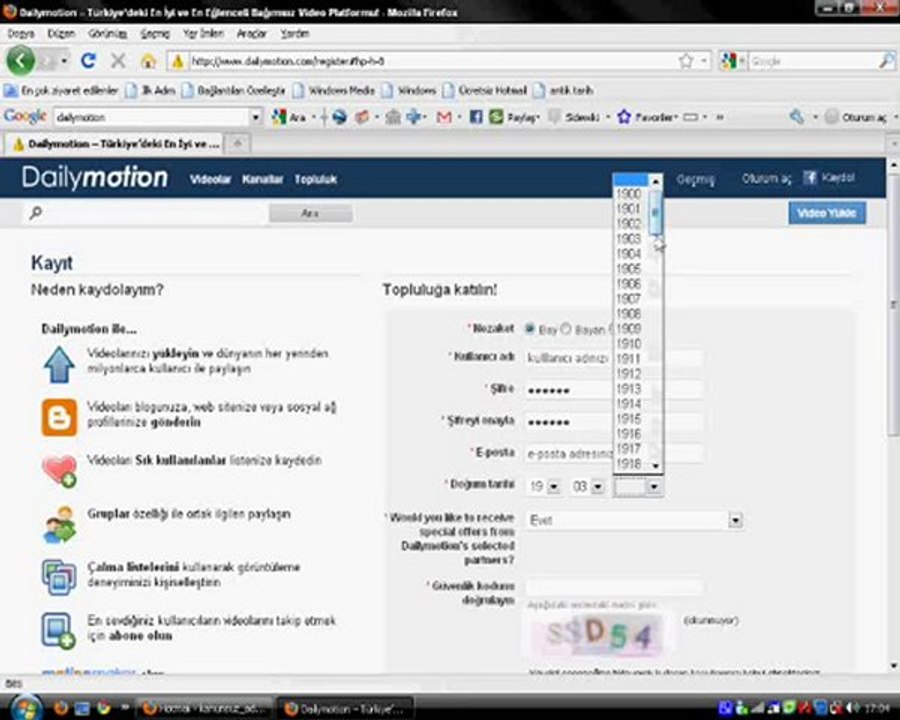Open the Google toolbar search box dropdown
The image size is (900, 720).
point(255,117)
